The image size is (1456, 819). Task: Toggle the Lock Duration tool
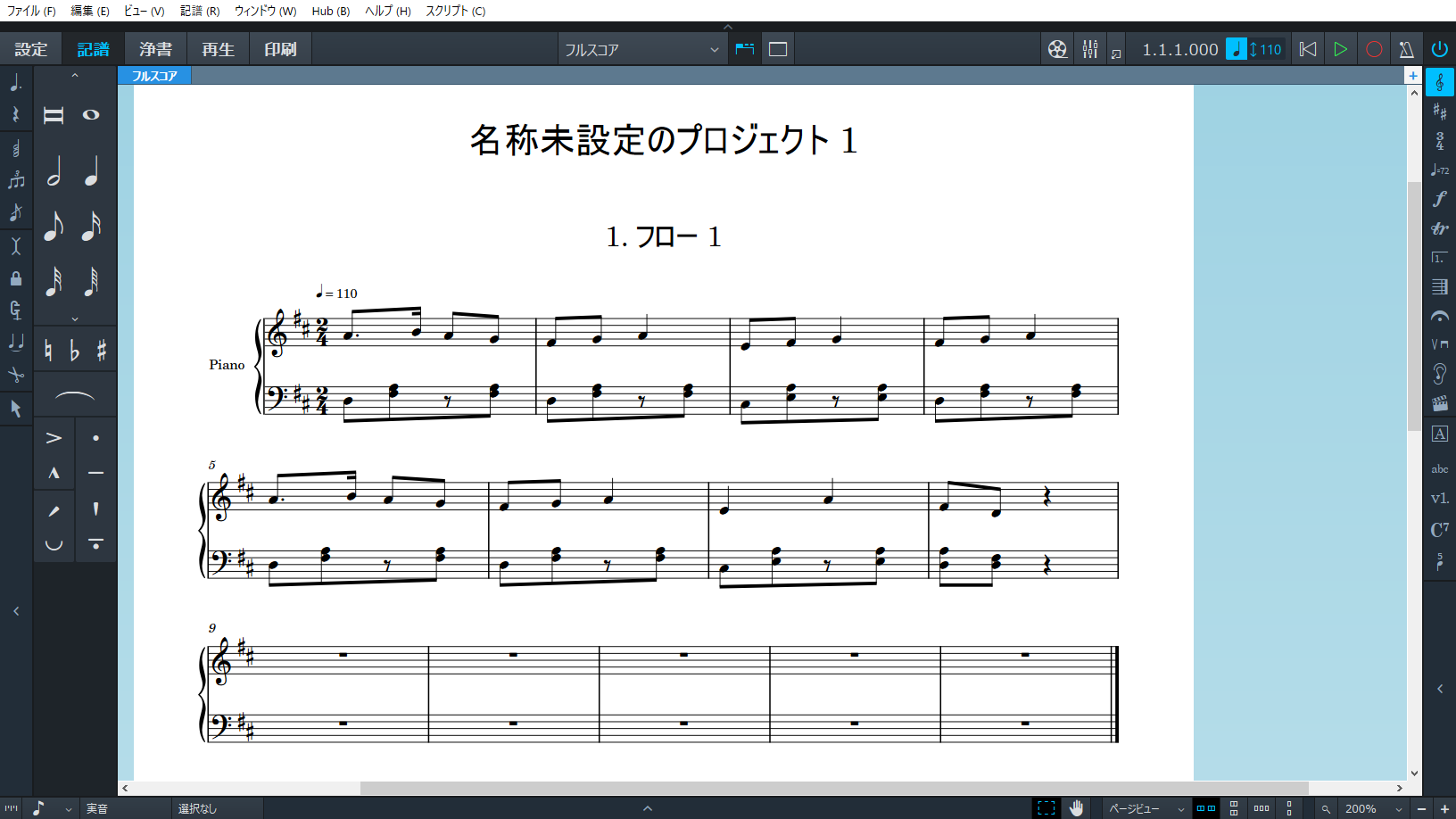(x=16, y=278)
